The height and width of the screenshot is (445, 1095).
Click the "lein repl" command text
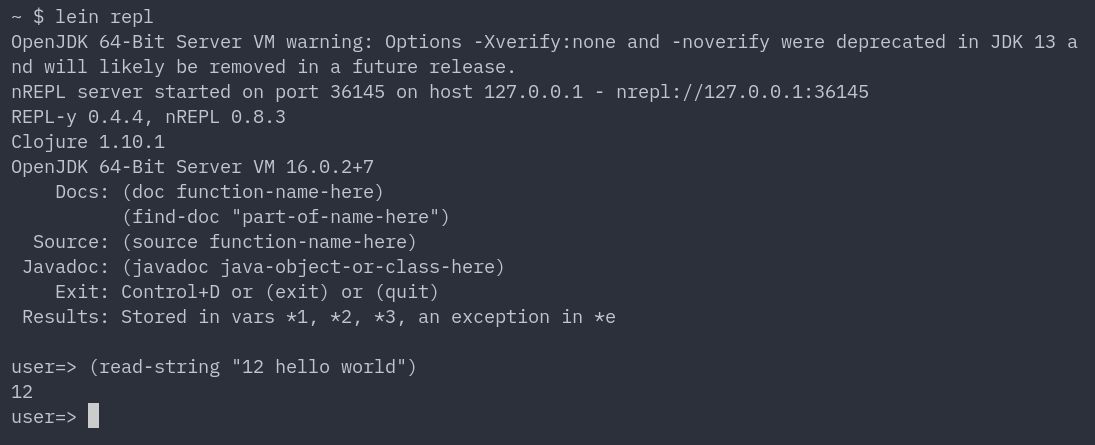click(104, 16)
